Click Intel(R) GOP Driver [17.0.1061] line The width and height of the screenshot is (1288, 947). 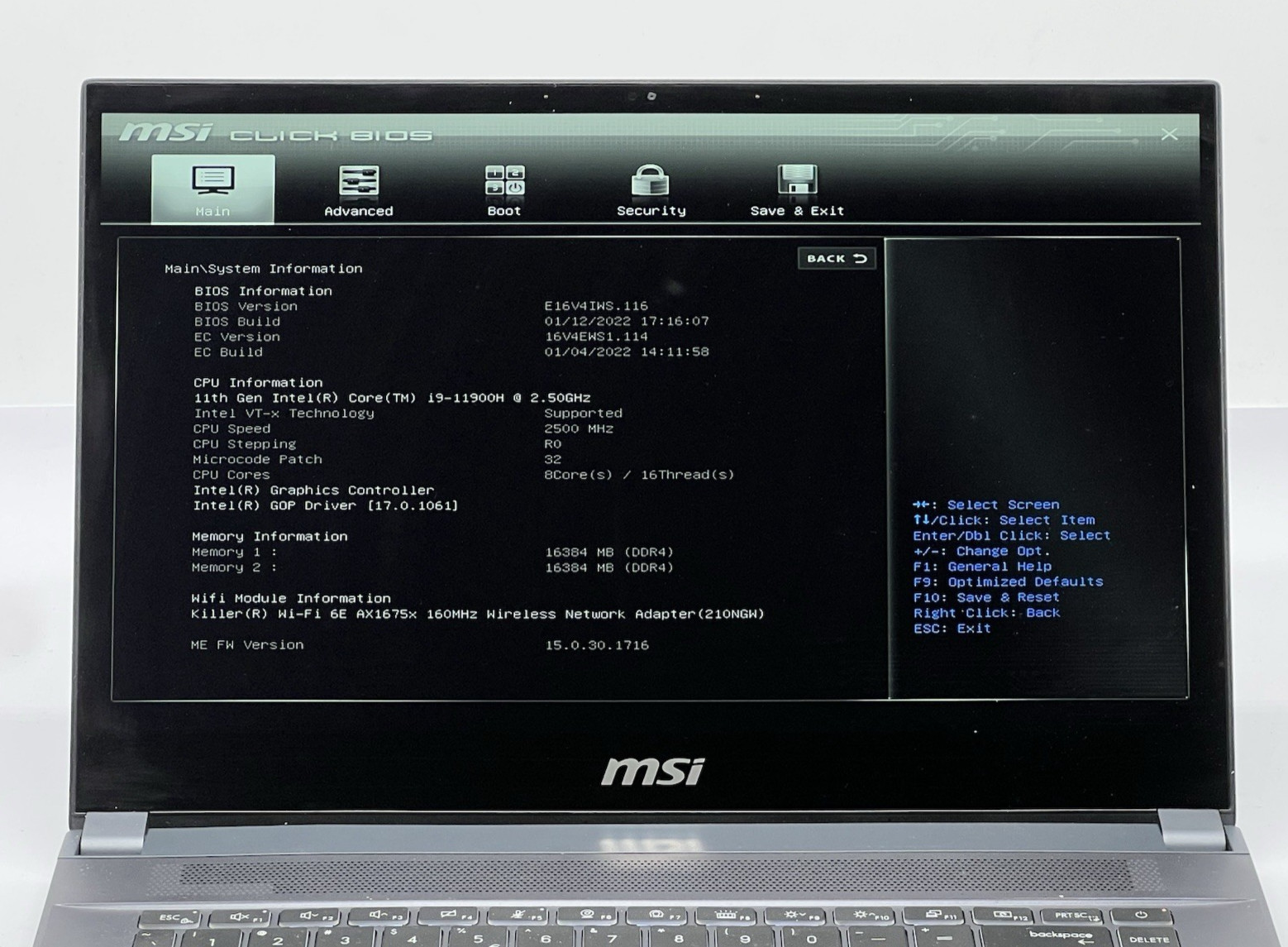click(x=325, y=506)
